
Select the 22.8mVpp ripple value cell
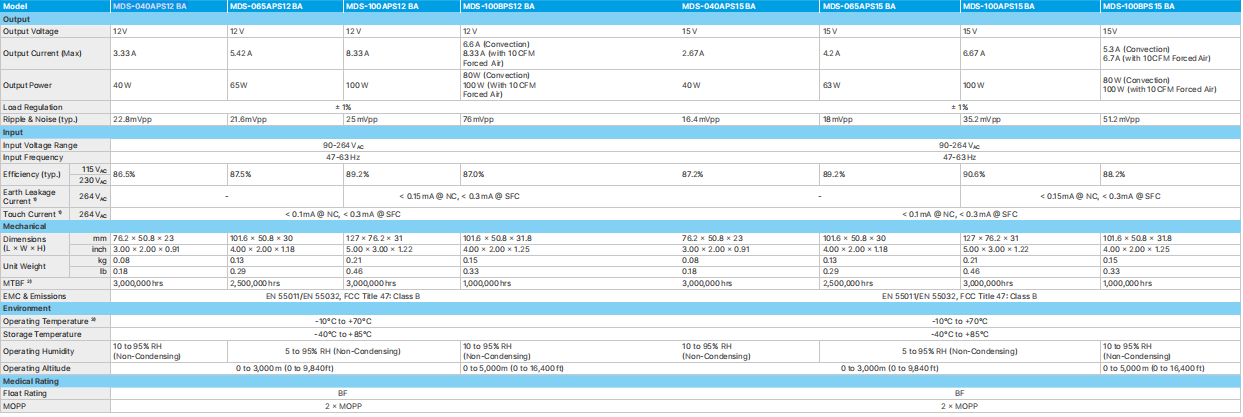(133, 119)
